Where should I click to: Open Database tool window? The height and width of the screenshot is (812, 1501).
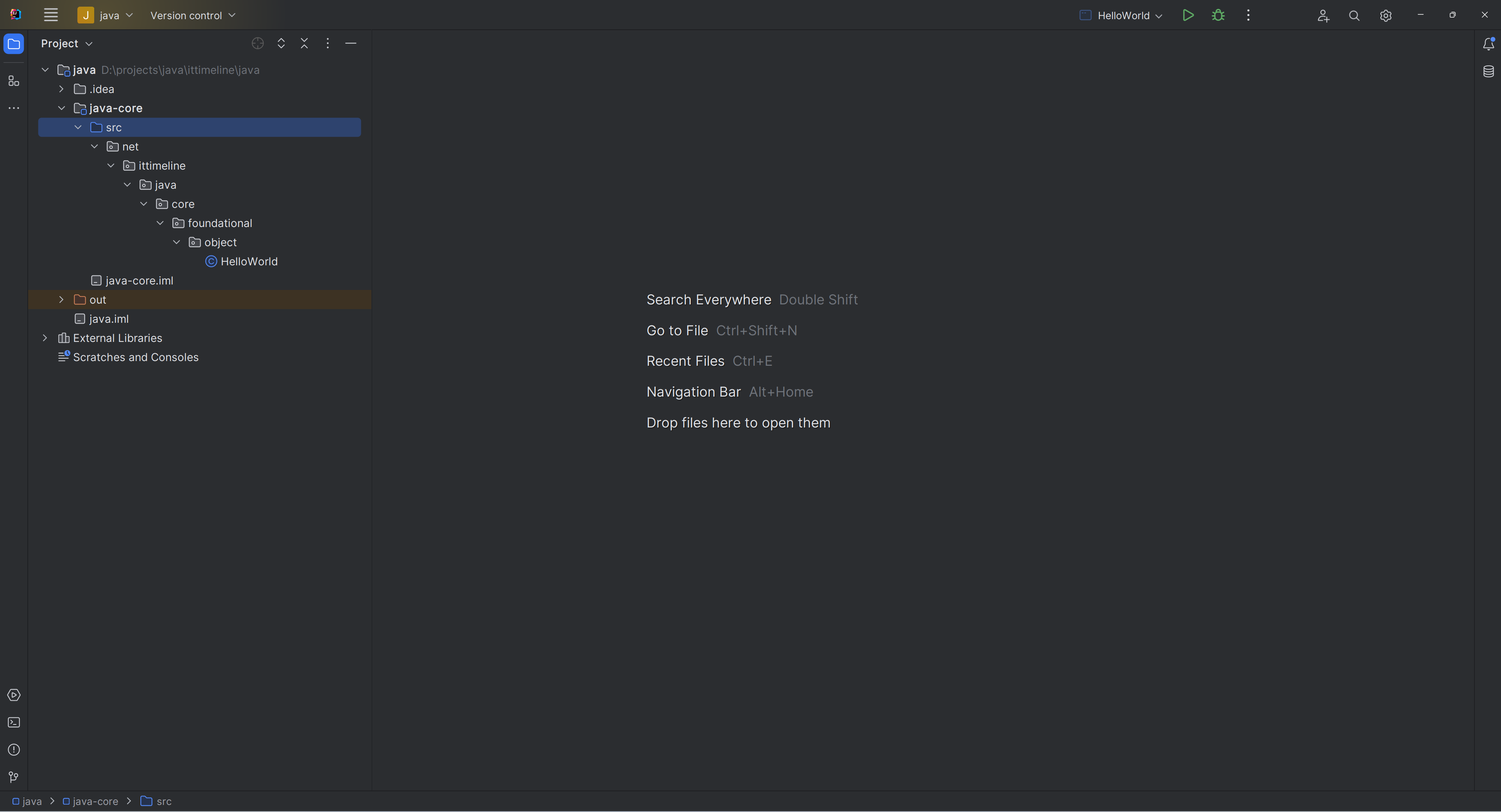(x=1488, y=72)
